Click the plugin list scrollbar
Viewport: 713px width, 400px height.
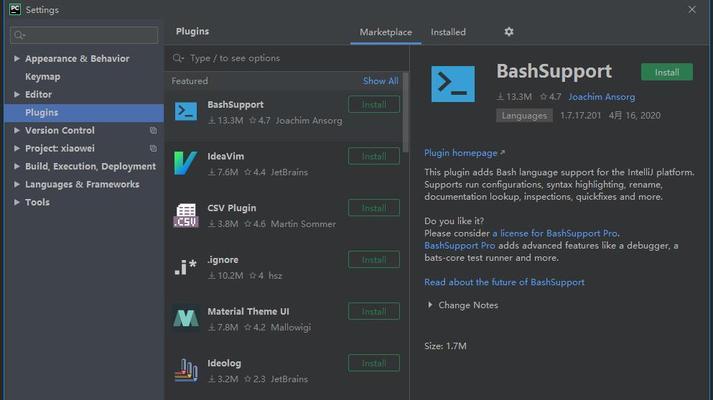click(405, 112)
